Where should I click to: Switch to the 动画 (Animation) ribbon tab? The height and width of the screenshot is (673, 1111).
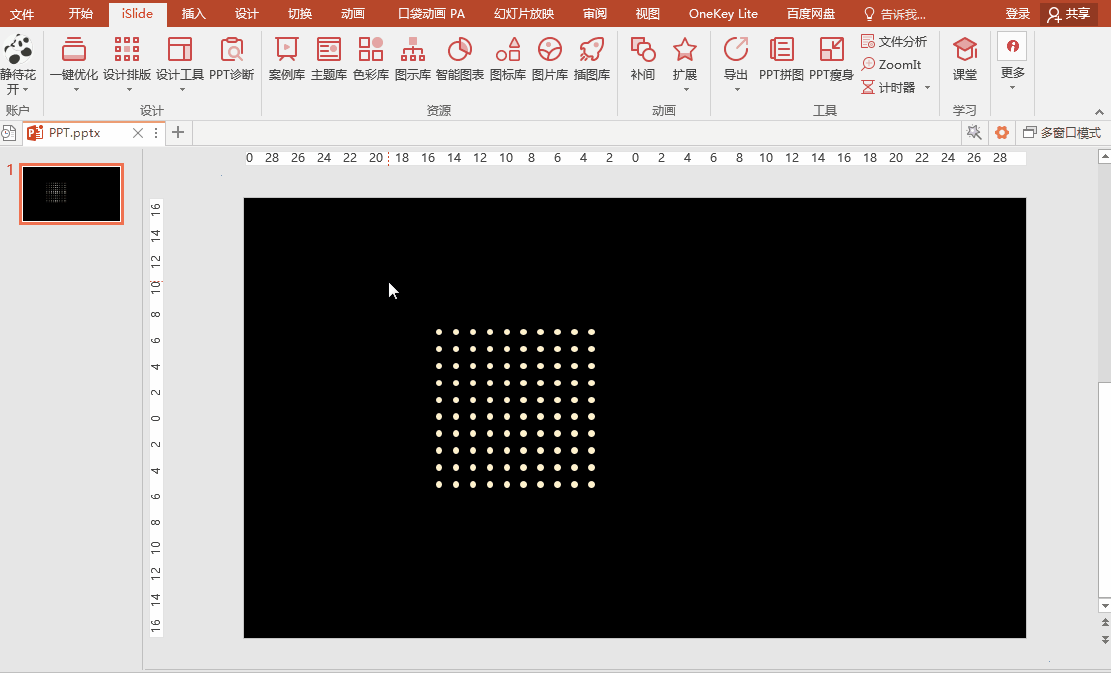(353, 13)
